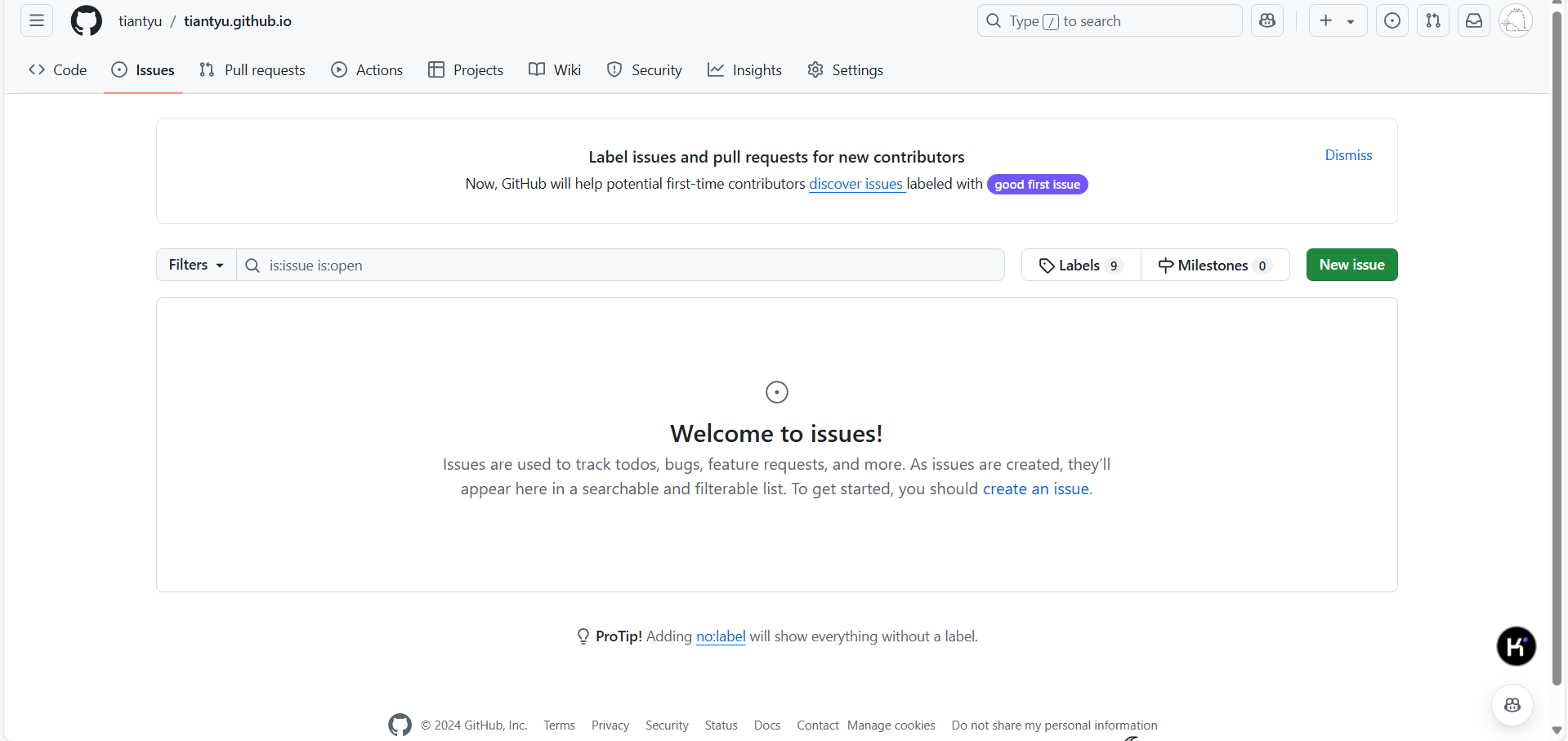
Task: Open the Actions tab
Action: click(x=367, y=70)
